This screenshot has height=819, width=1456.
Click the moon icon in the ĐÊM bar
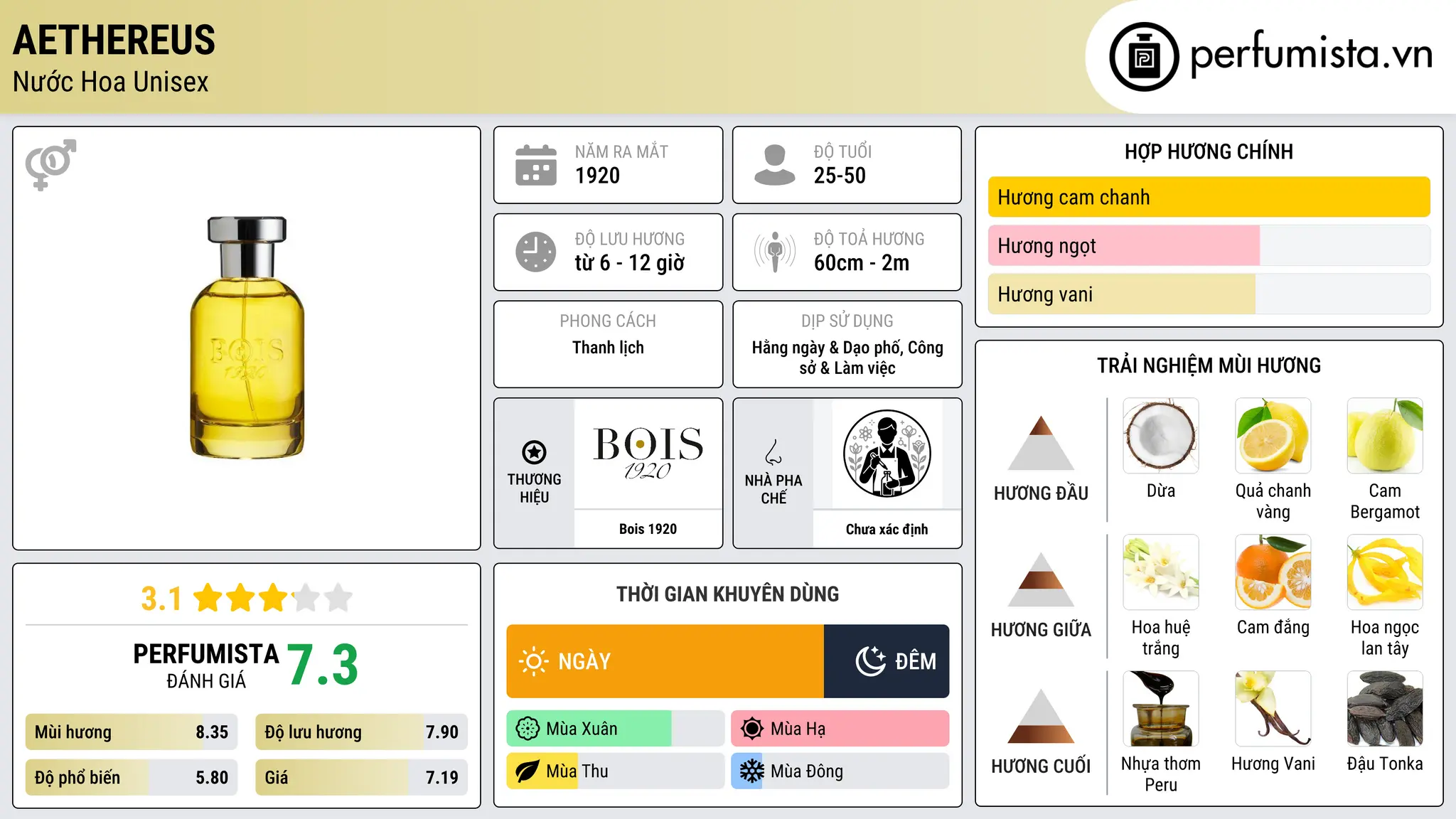pos(871,661)
